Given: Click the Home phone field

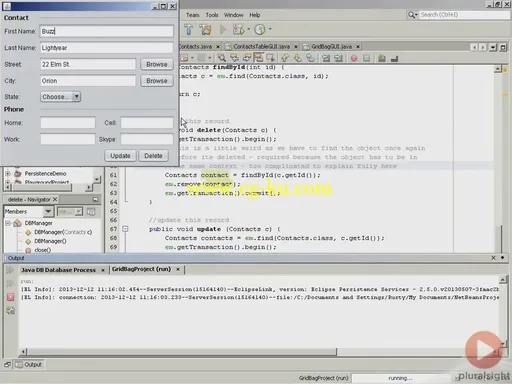Looking at the screenshot, I should click(x=68, y=123).
